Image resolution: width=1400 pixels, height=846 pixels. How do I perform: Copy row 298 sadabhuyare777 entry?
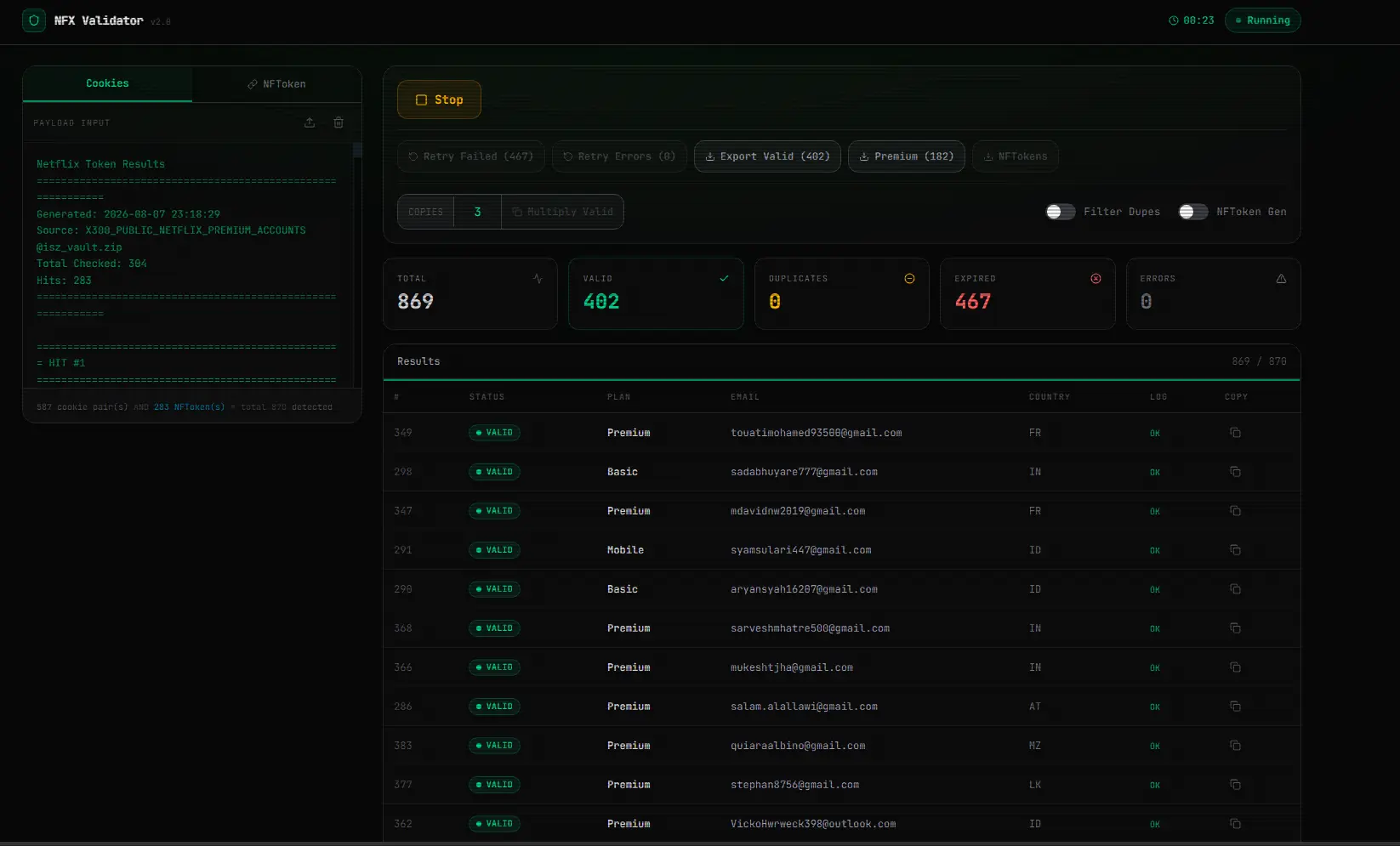pos(1235,472)
